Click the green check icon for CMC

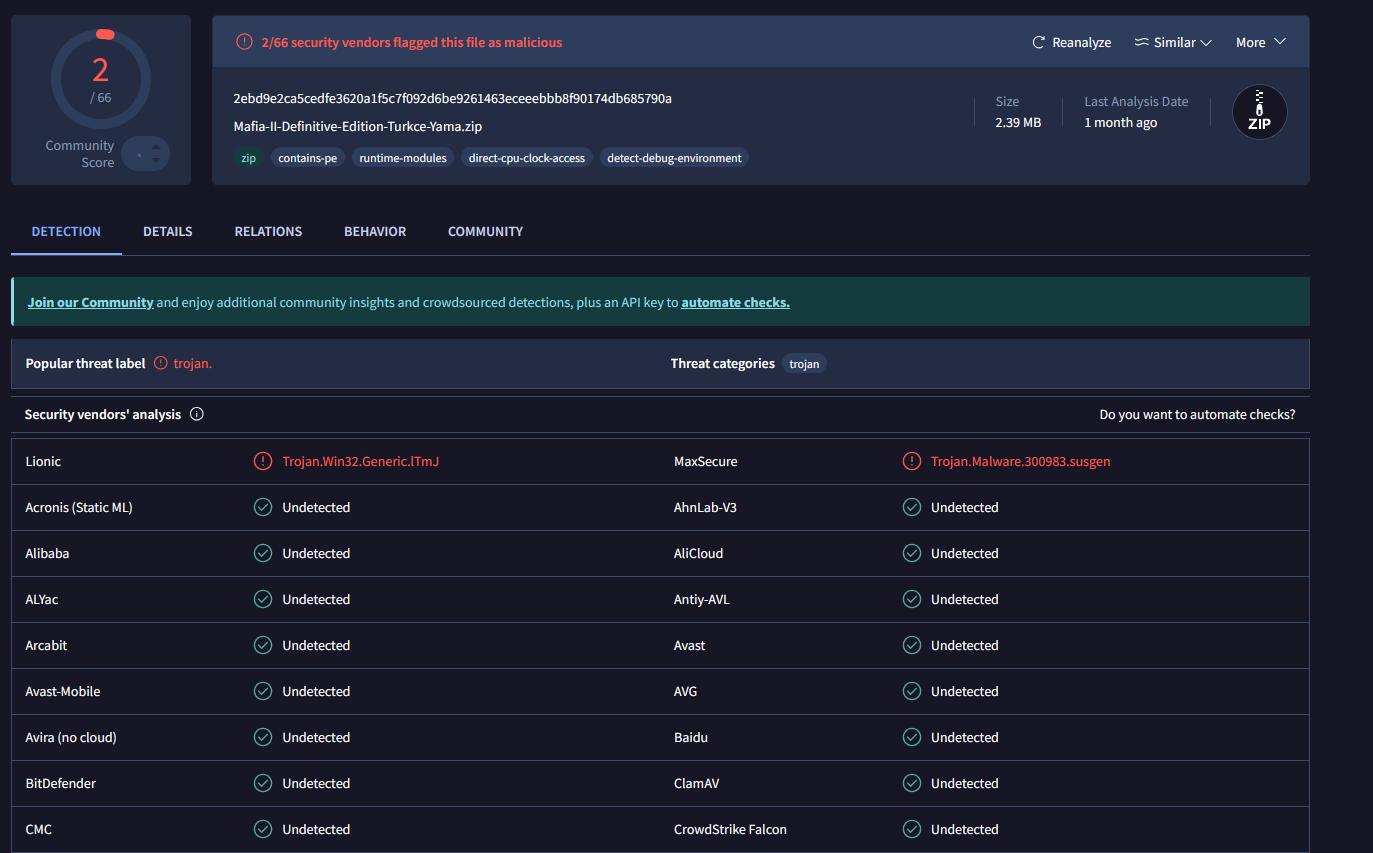coord(263,829)
